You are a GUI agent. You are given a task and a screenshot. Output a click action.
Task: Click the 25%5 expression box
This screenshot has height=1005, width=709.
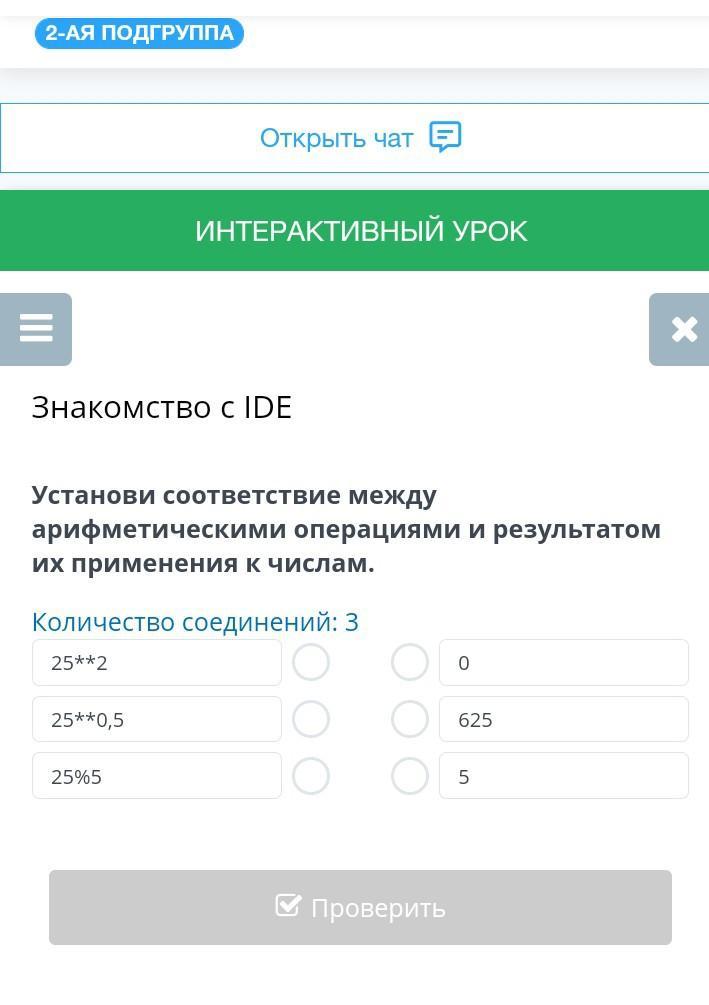[157, 776]
